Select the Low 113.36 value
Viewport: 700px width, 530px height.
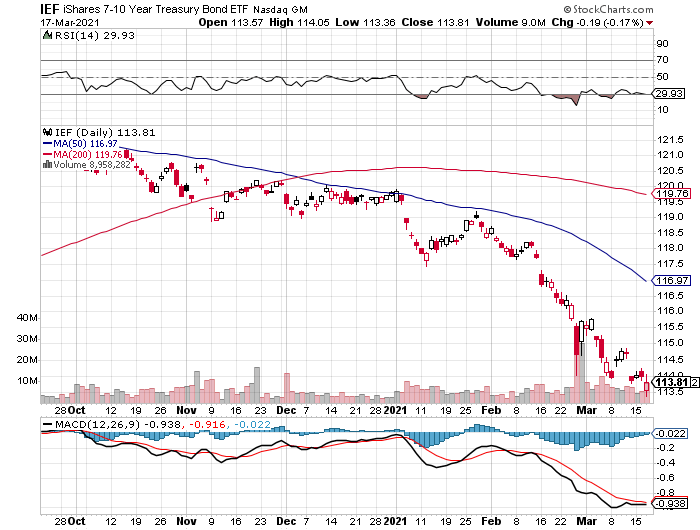pos(365,22)
